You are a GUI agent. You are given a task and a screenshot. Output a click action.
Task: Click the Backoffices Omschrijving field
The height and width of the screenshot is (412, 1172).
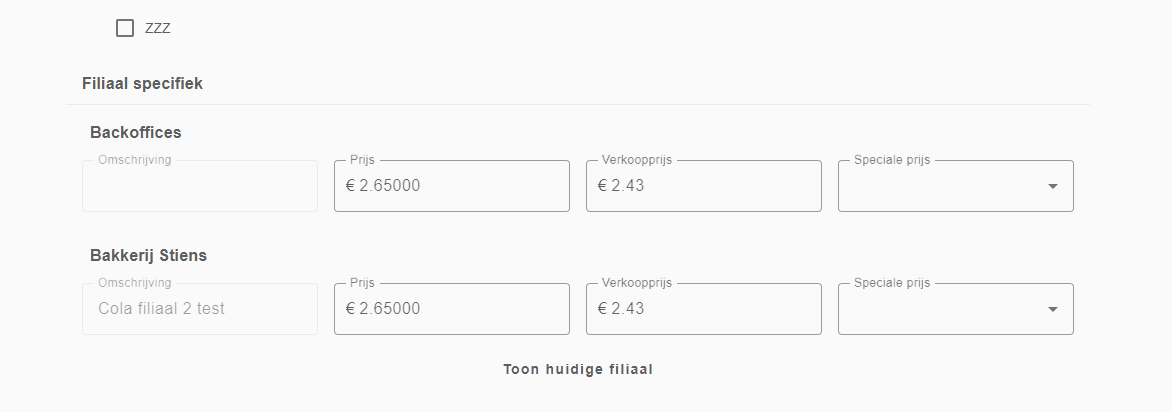200,186
